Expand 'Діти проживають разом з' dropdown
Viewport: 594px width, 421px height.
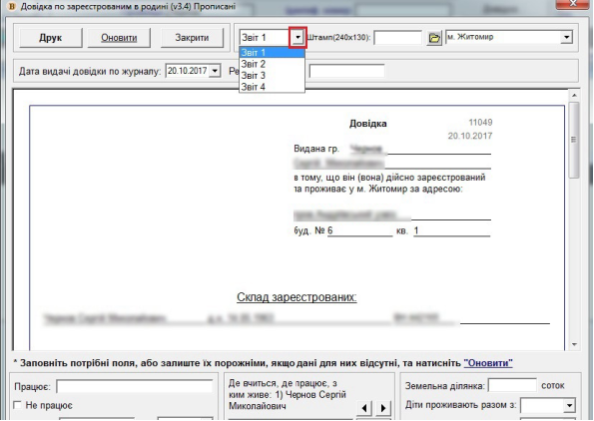569,405
